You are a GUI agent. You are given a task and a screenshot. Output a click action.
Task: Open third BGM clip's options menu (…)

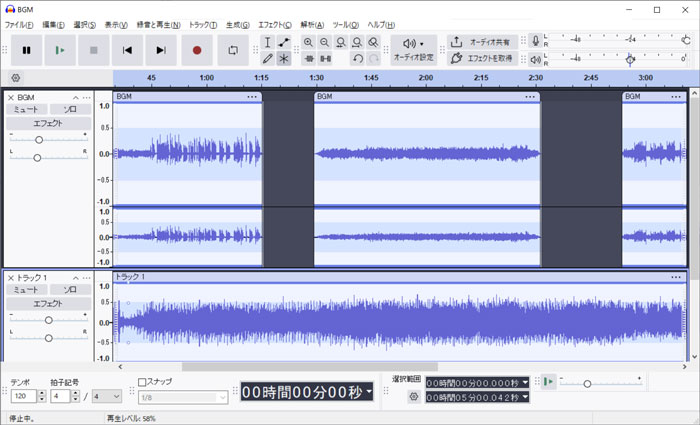(x=676, y=97)
